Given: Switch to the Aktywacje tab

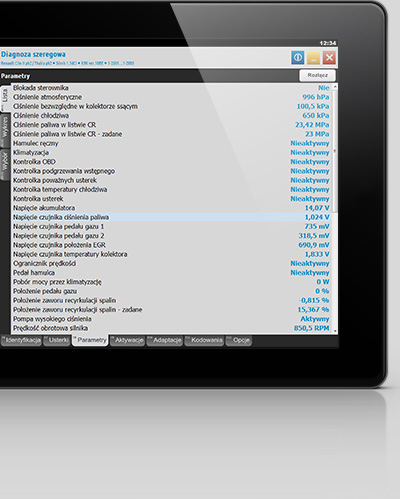Looking at the screenshot, I should coord(128,340).
